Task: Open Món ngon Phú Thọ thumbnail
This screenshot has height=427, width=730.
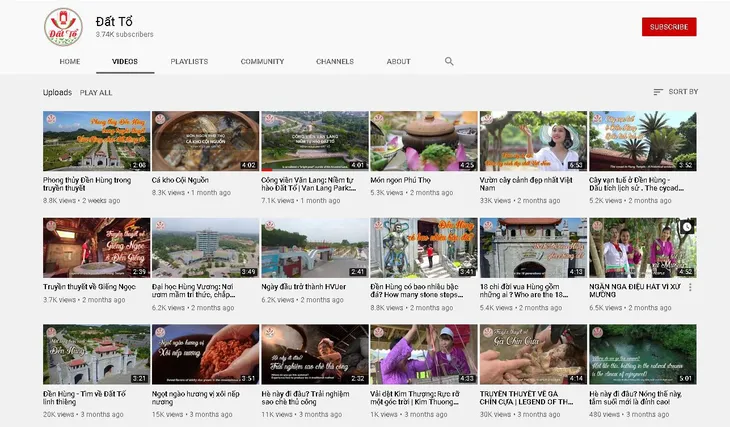Action: click(x=424, y=141)
